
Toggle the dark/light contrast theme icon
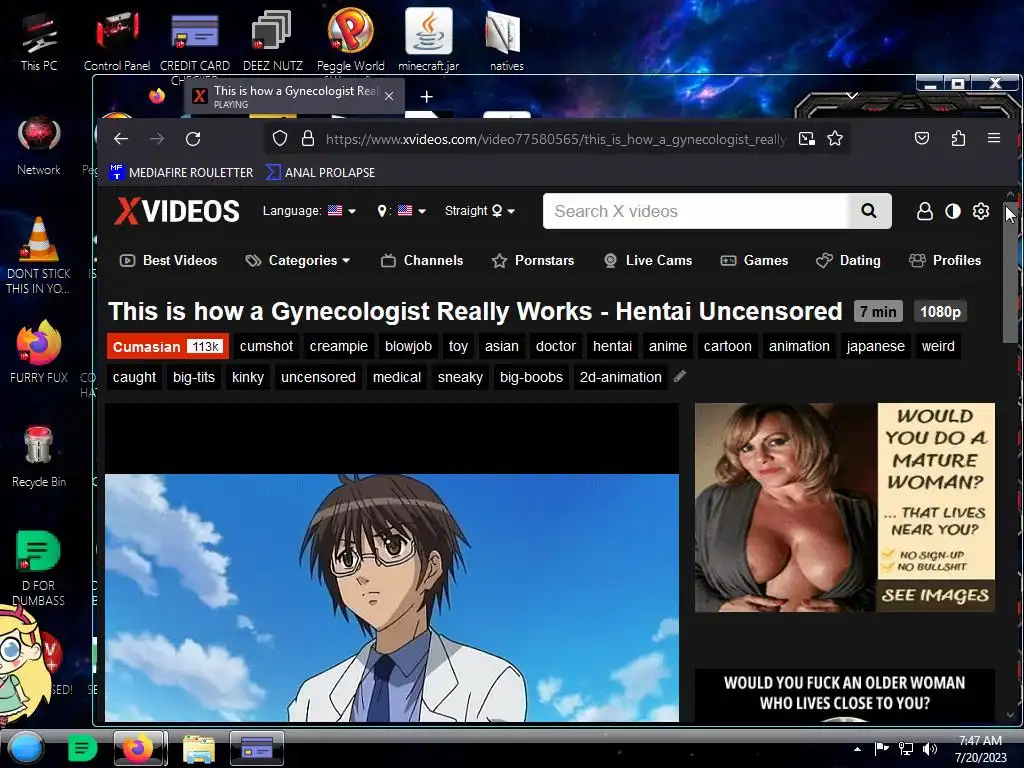tap(953, 211)
